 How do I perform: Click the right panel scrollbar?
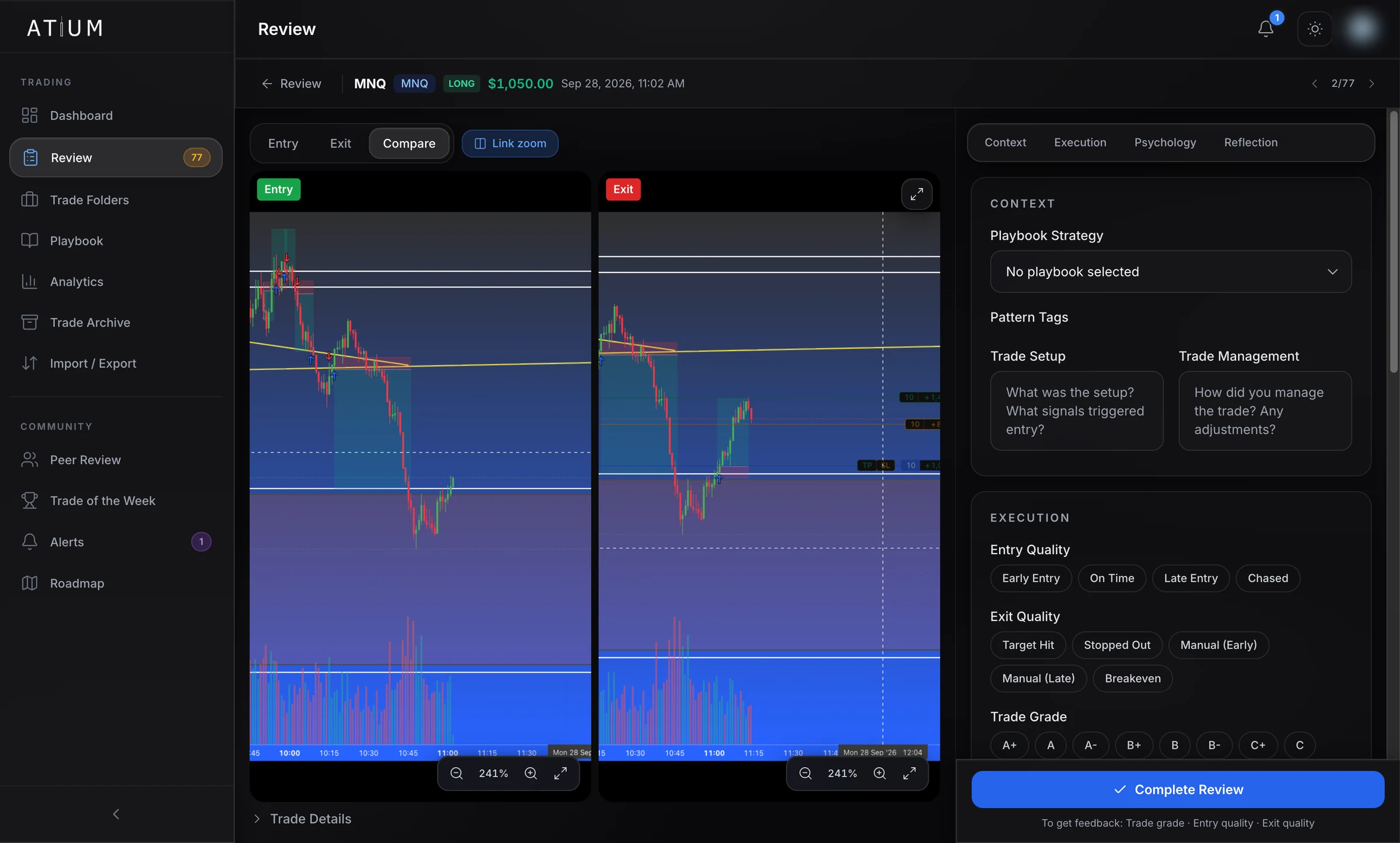click(1394, 241)
